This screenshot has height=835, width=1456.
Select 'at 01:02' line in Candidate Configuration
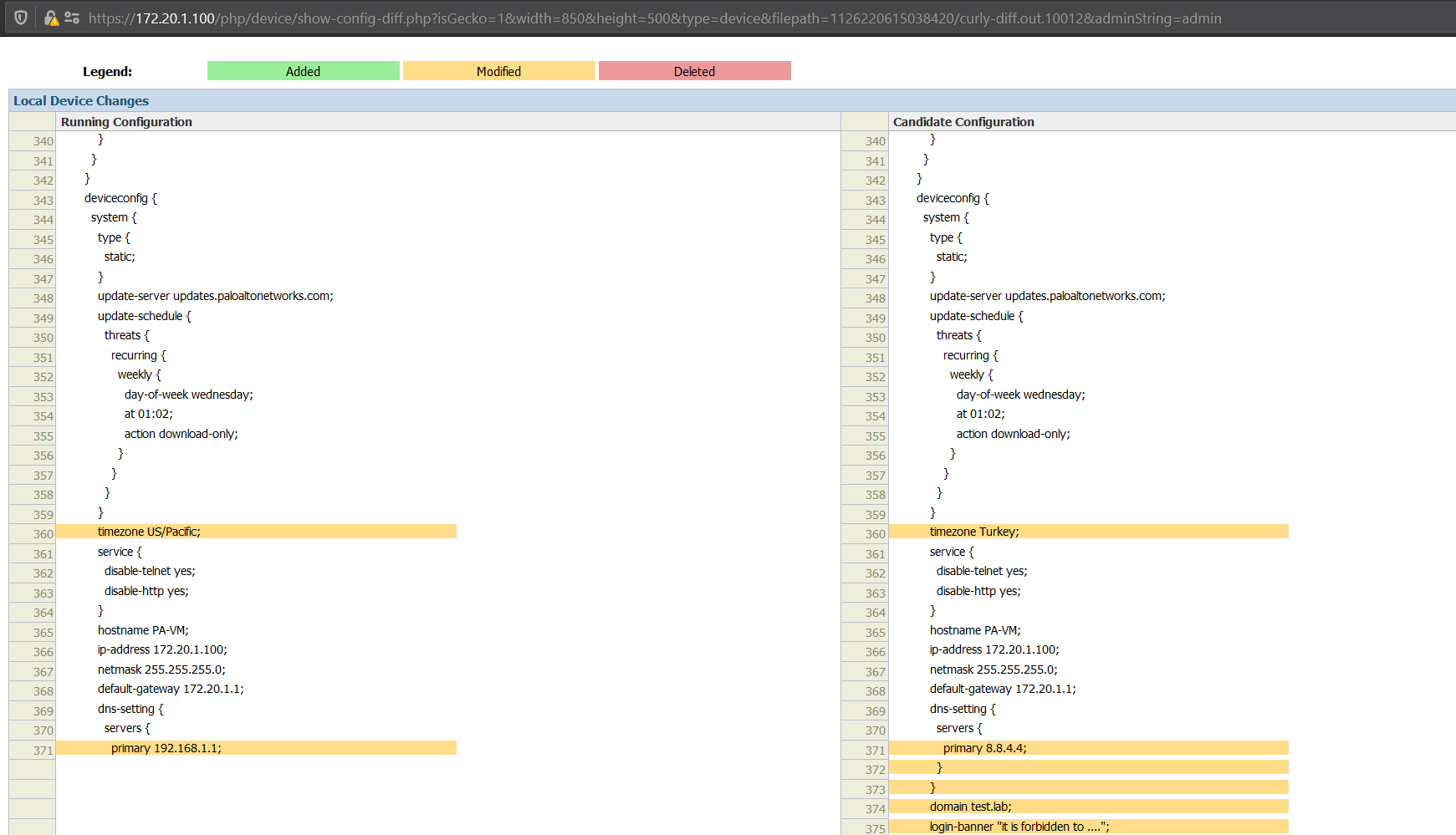pos(980,414)
